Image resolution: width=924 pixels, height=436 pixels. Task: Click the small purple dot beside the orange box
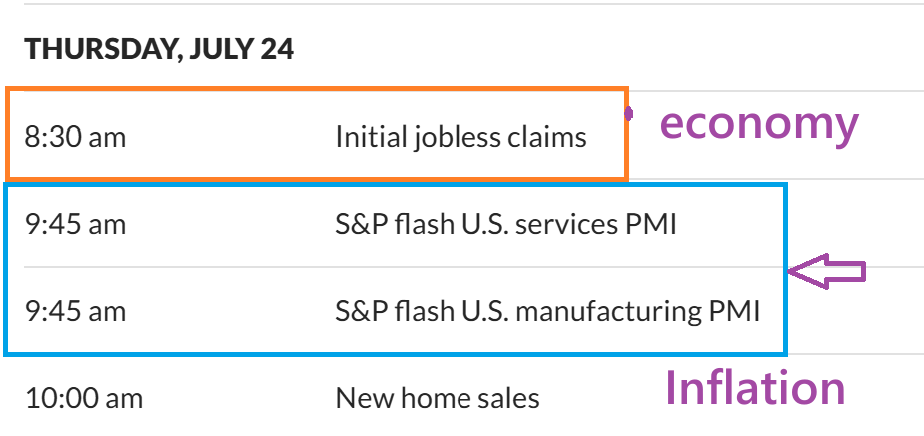click(628, 114)
